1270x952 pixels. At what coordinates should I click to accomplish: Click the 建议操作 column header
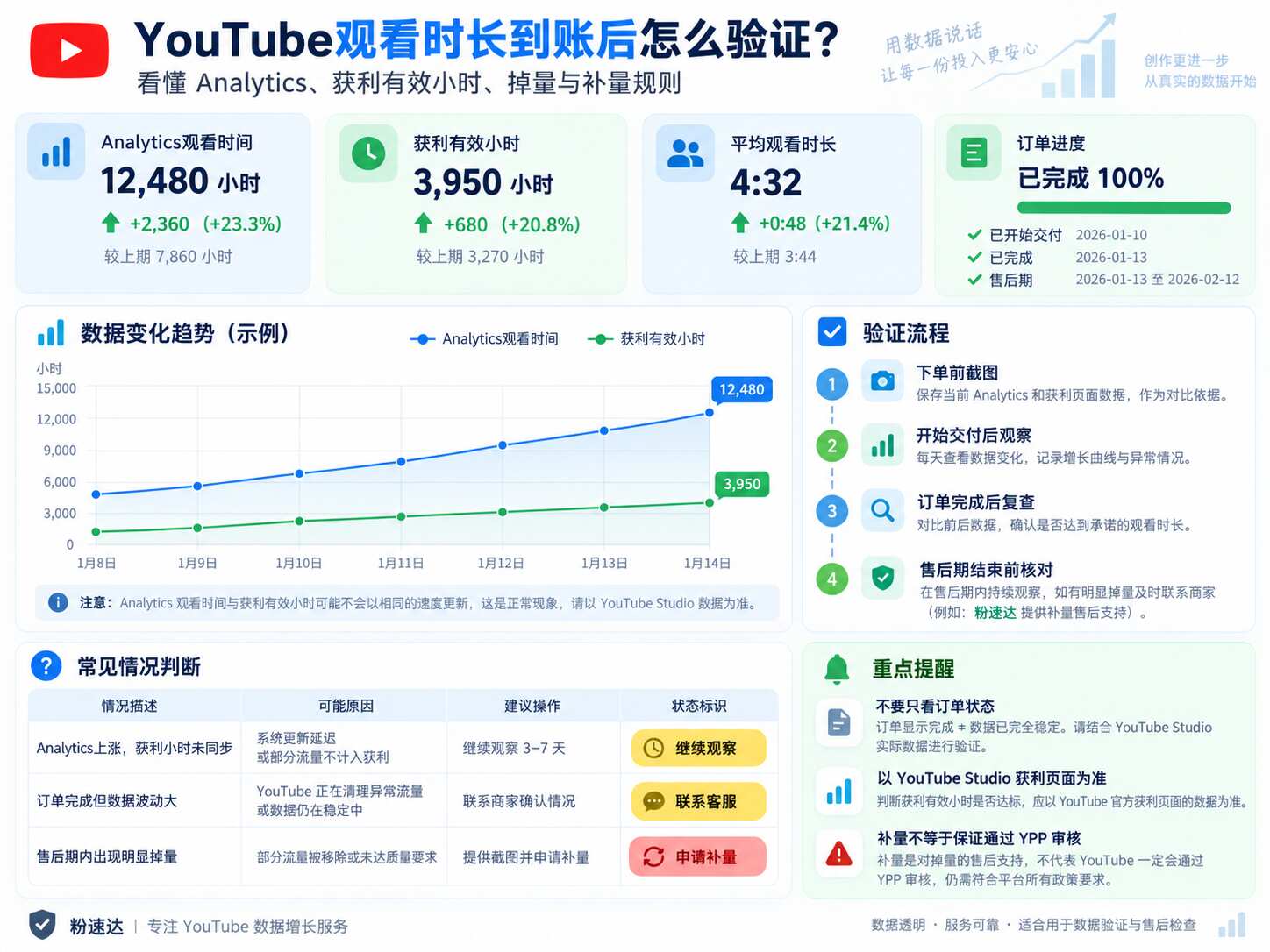pyautogui.click(x=532, y=706)
